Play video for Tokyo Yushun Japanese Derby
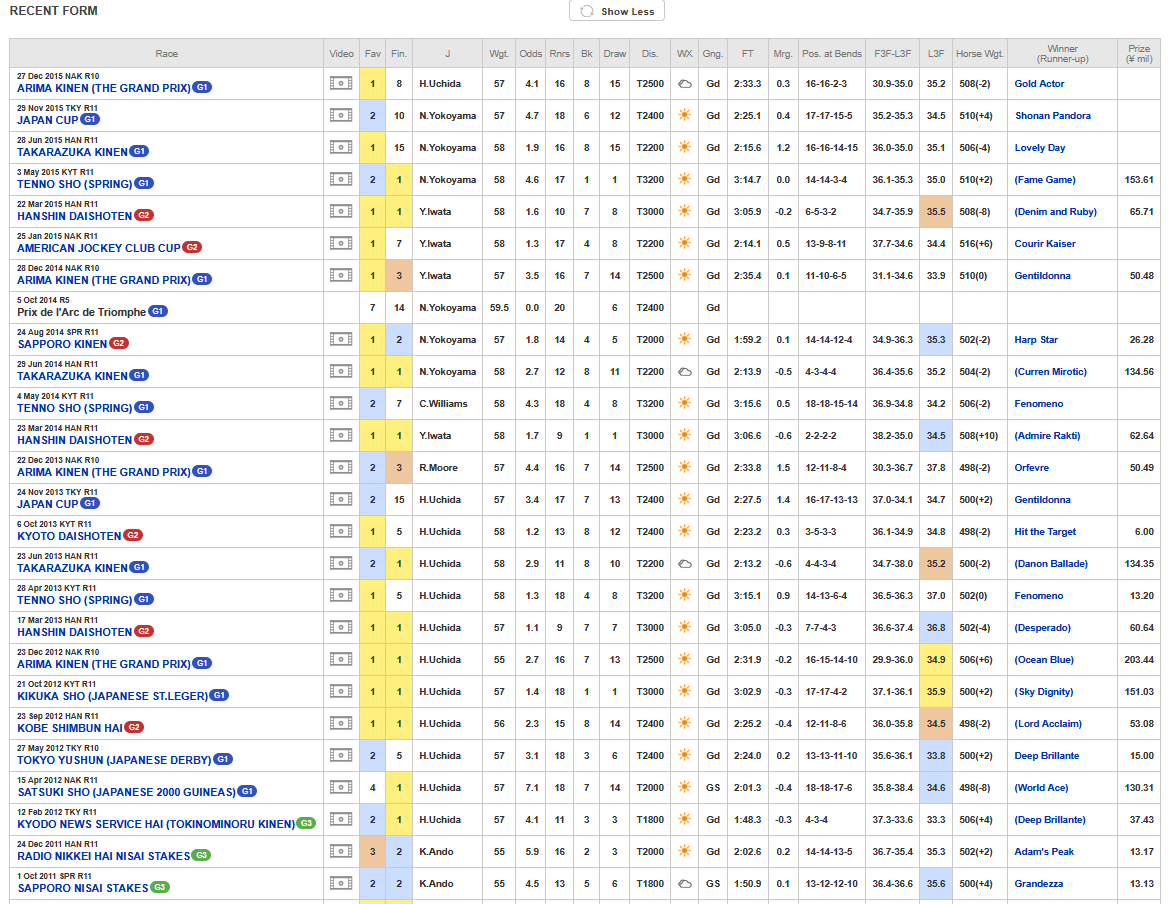The width and height of the screenshot is (1172, 904). 341,755
